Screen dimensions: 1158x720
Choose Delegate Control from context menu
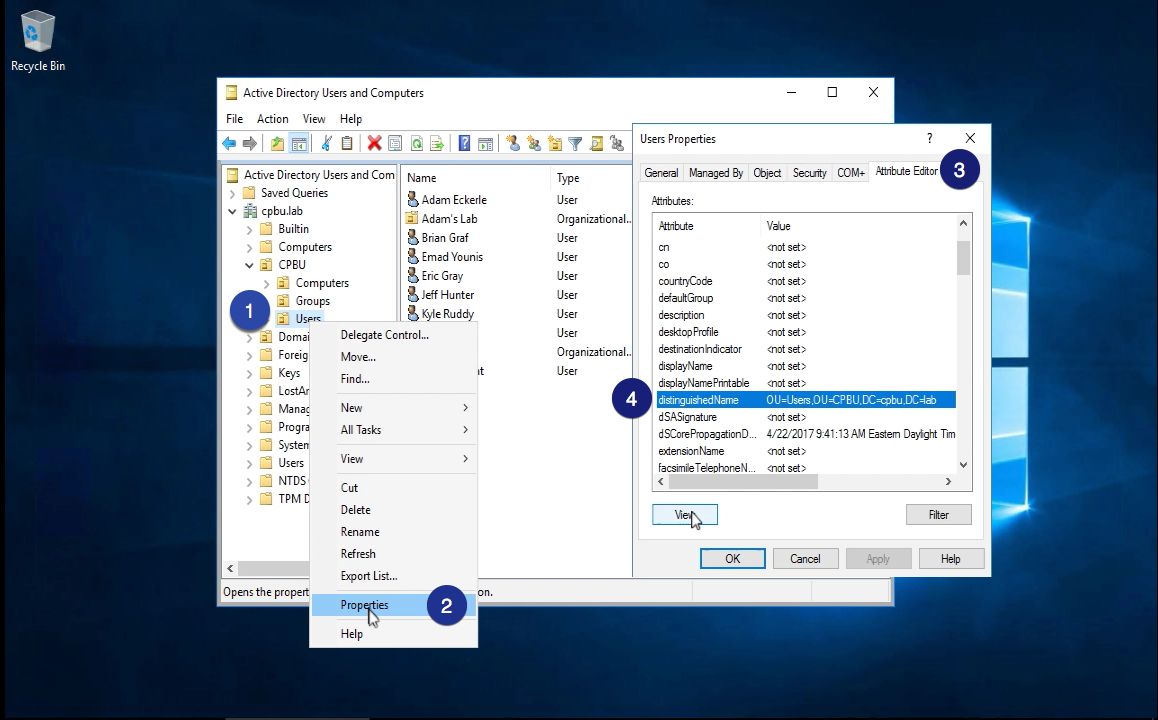[384, 335]
